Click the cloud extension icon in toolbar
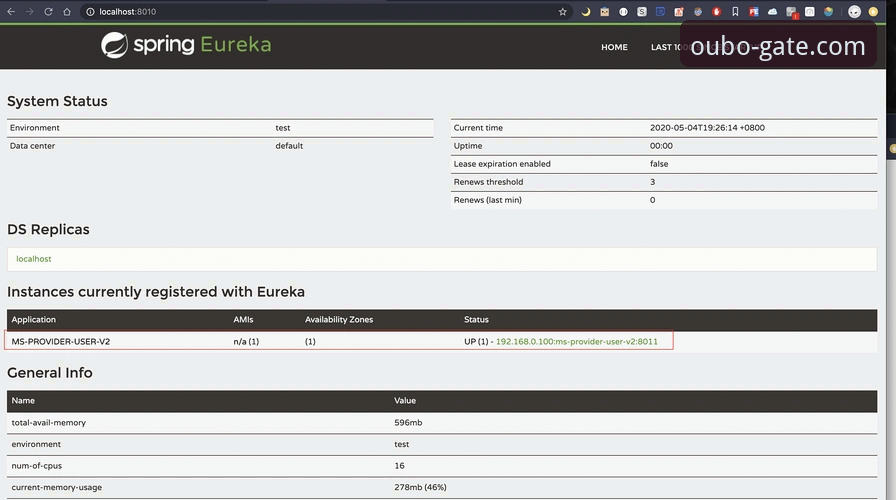The image size is (896, 500). (x=773, y=11)
